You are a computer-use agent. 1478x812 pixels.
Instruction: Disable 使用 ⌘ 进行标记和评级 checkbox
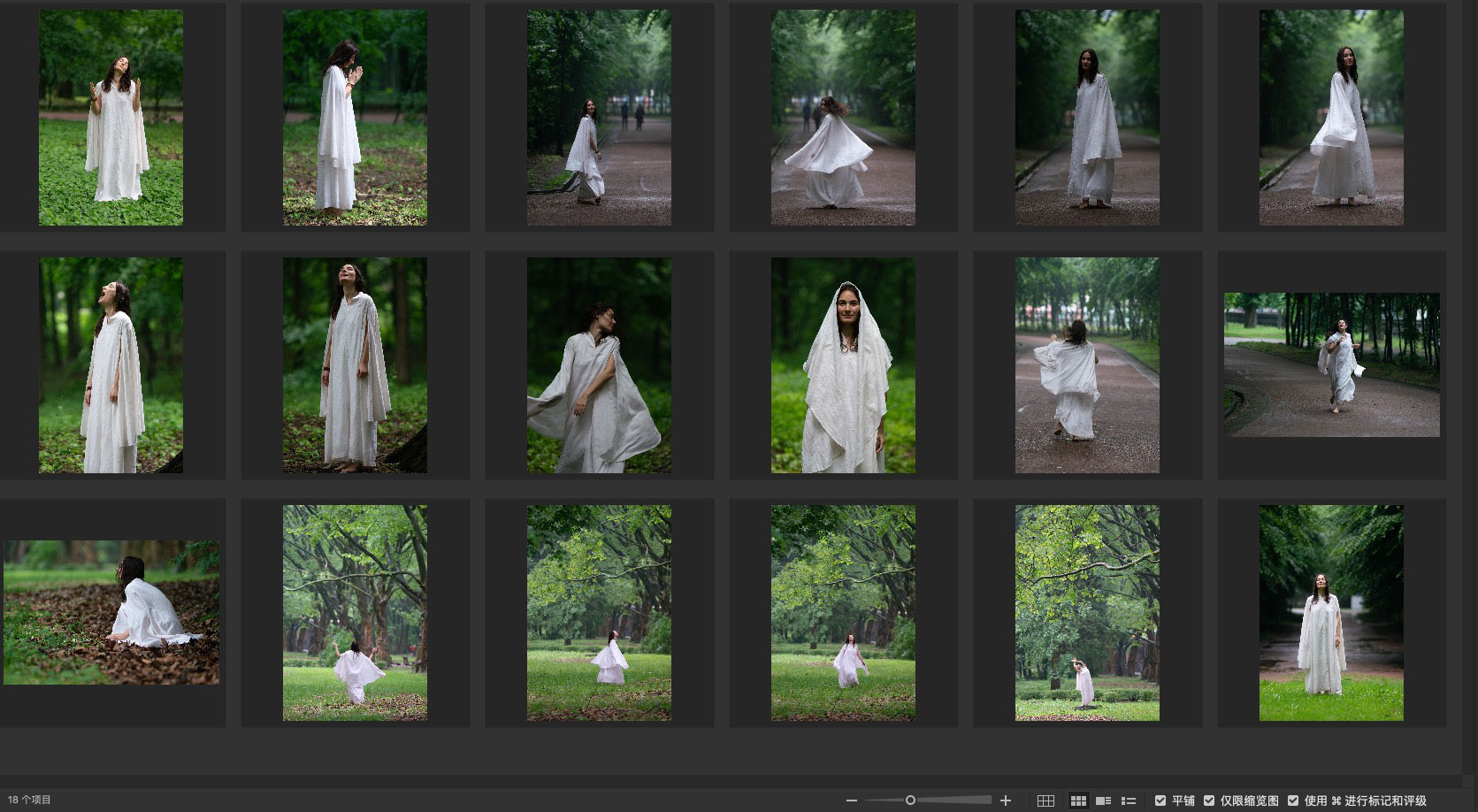(1293, 801)
